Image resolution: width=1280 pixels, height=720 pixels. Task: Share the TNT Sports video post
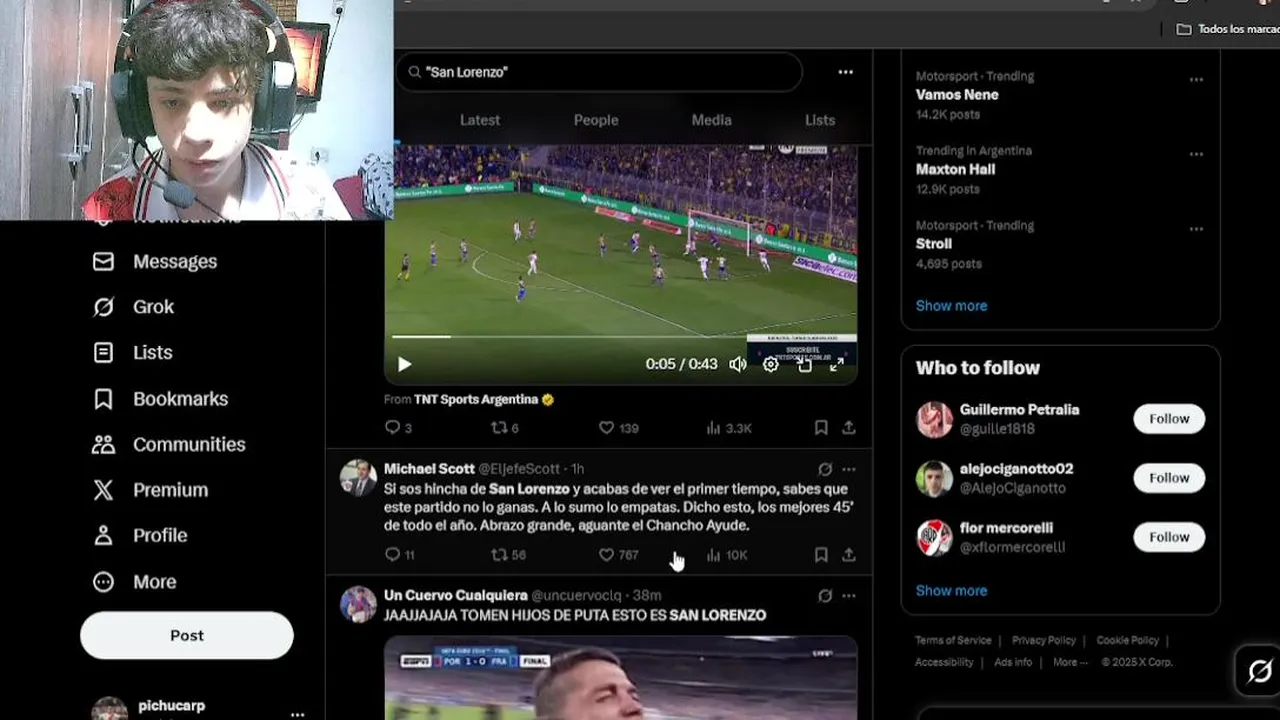[x=848, y=428]
